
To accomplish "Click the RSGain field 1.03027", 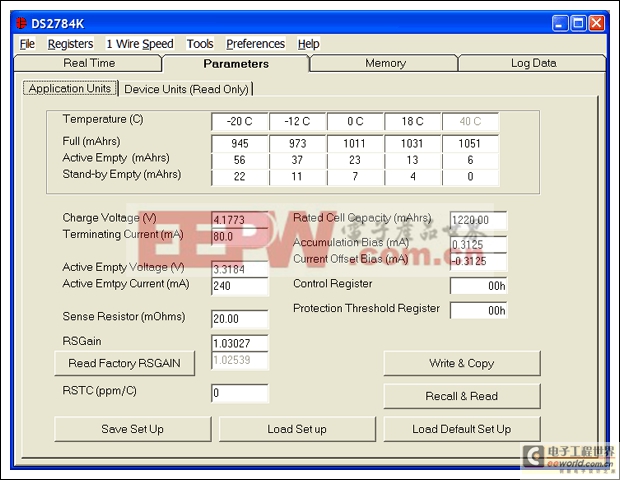I will point(240,343).
